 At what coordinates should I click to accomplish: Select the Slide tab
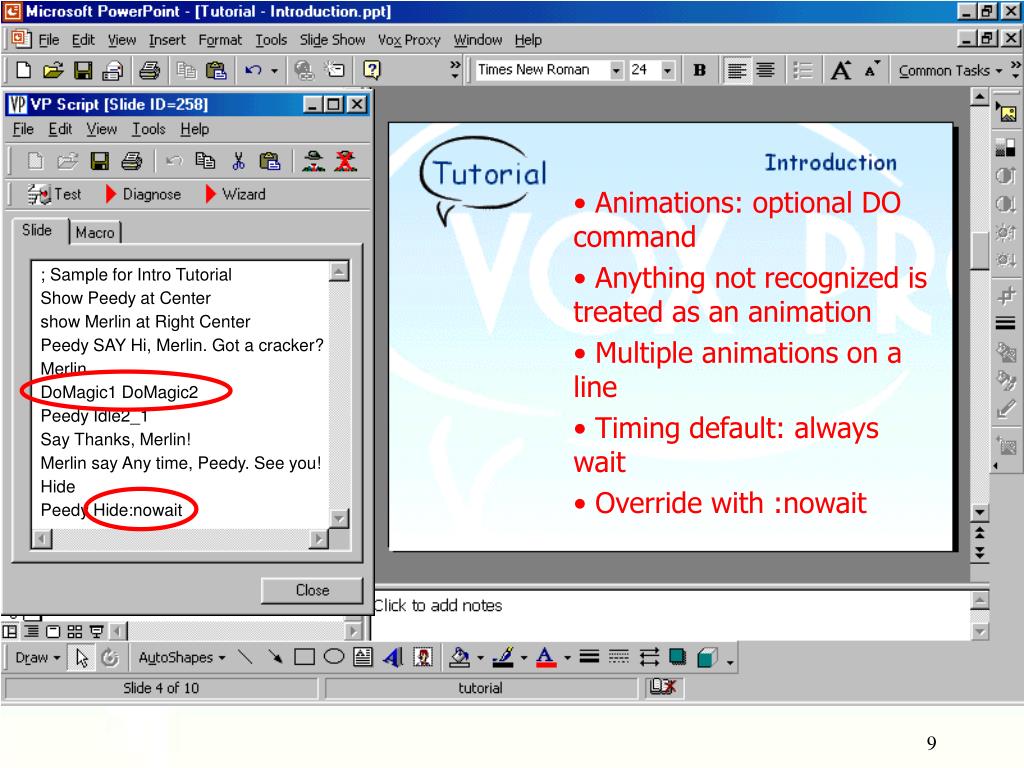click(37, 230)
